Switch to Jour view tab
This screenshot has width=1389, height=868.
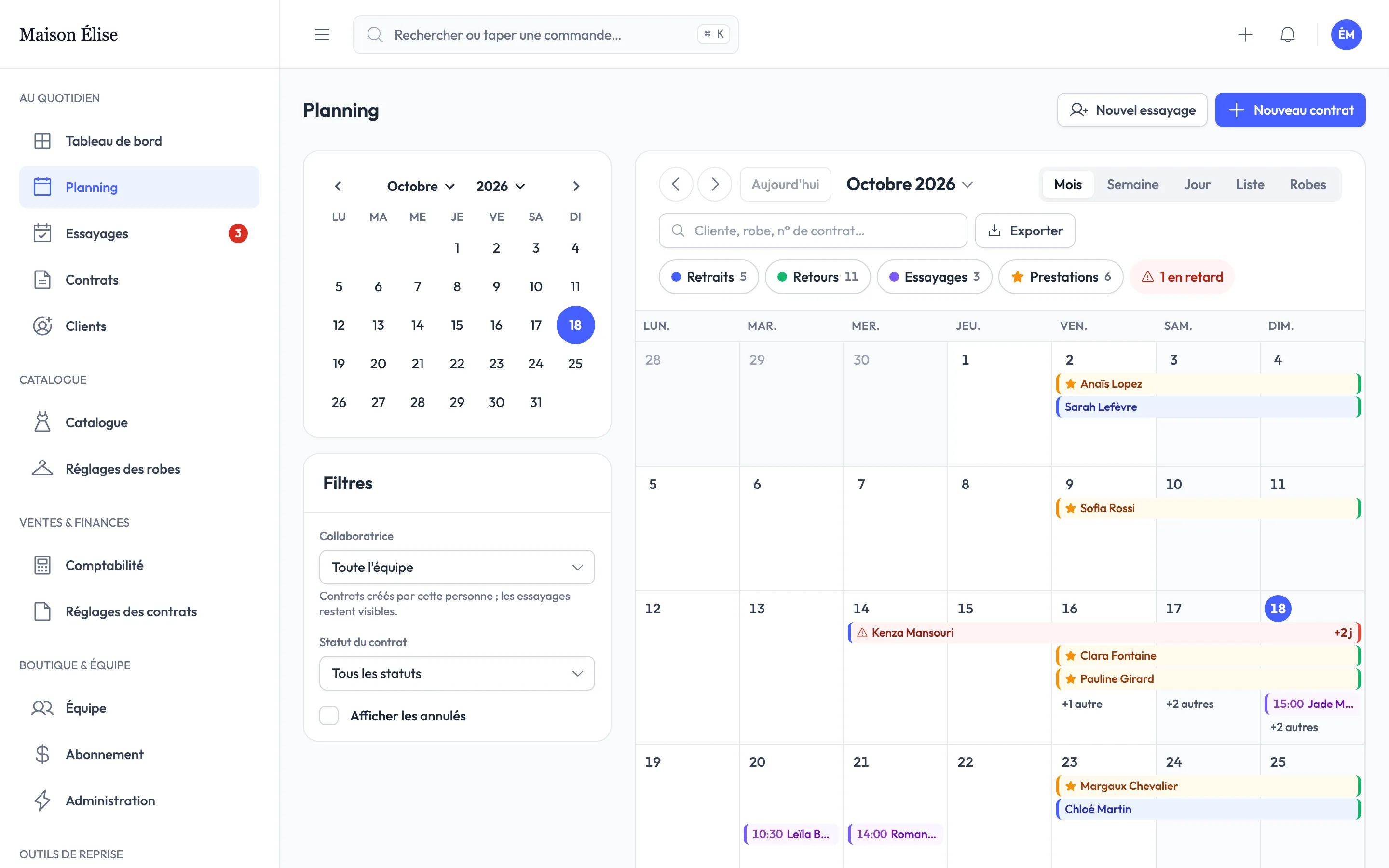(x=1197, y=184)
